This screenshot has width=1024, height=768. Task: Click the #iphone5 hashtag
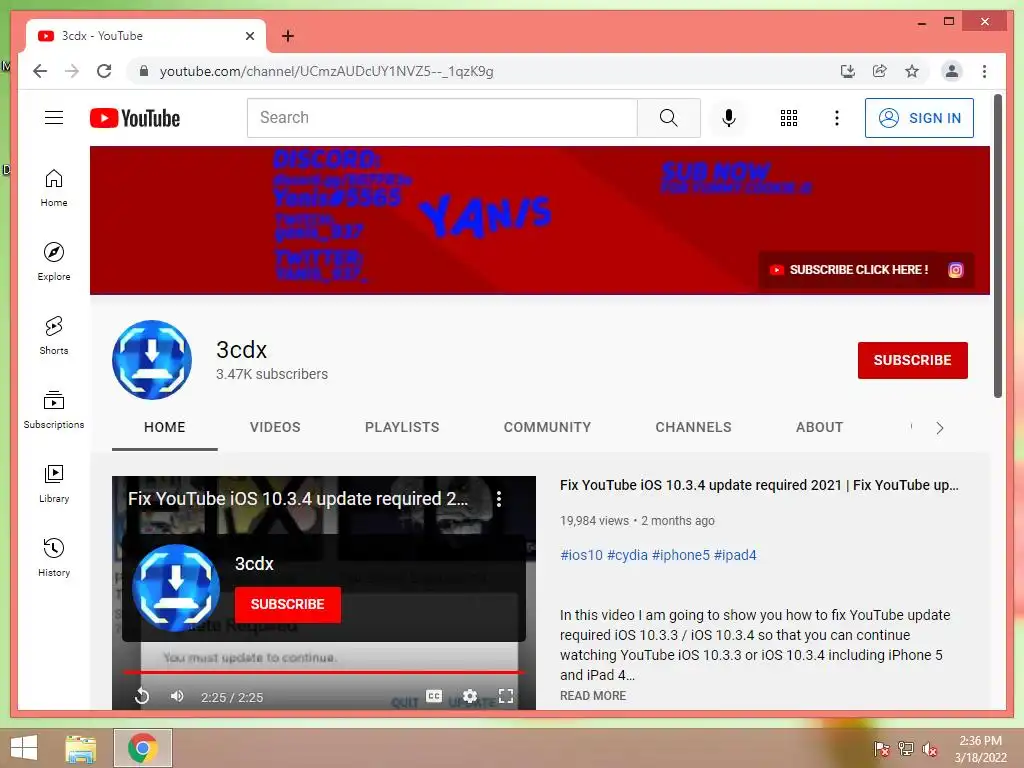click(680, 555)
